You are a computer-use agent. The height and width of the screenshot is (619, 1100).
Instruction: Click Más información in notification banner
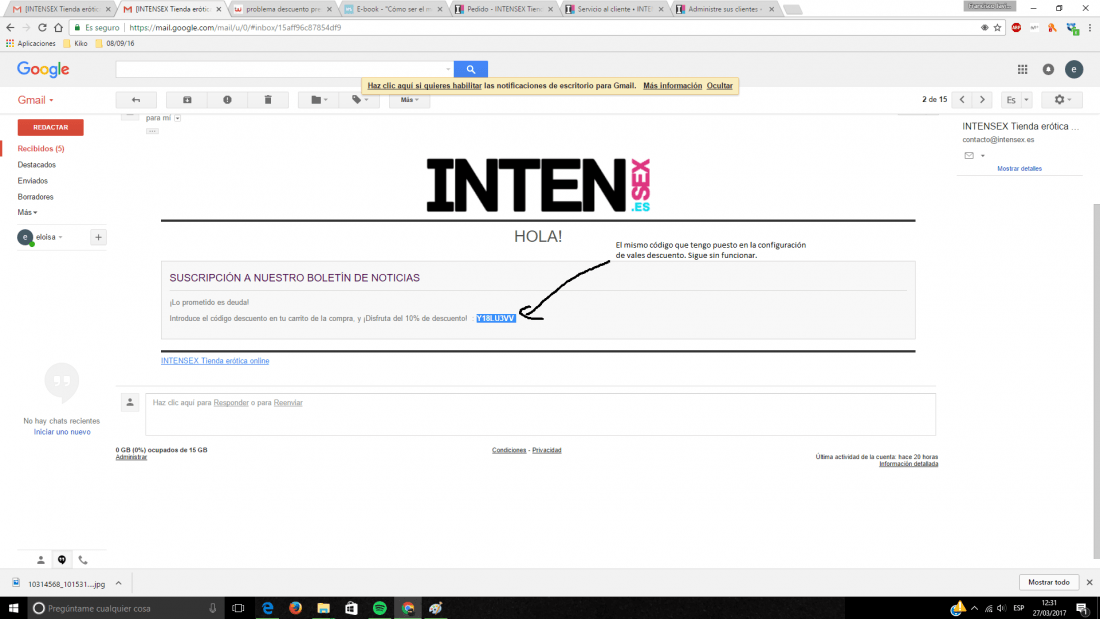(672, 86)
